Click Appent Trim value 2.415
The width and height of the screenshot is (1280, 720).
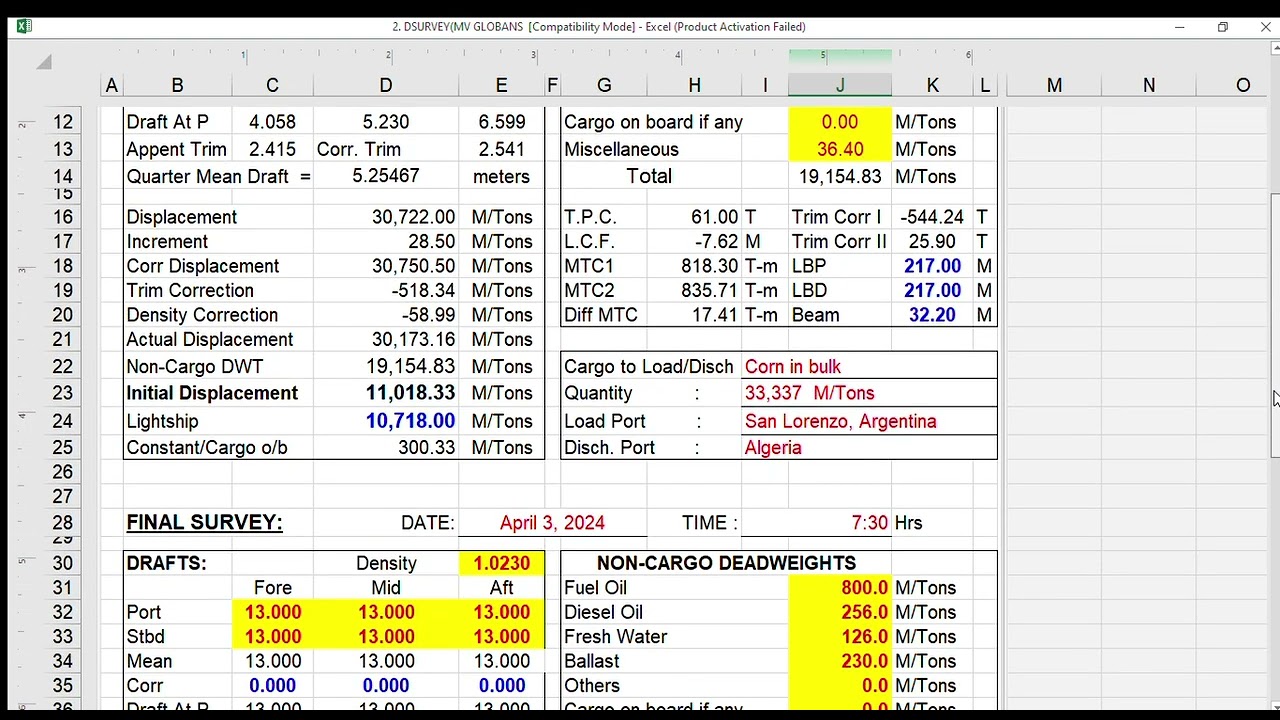tap(272, 149)
